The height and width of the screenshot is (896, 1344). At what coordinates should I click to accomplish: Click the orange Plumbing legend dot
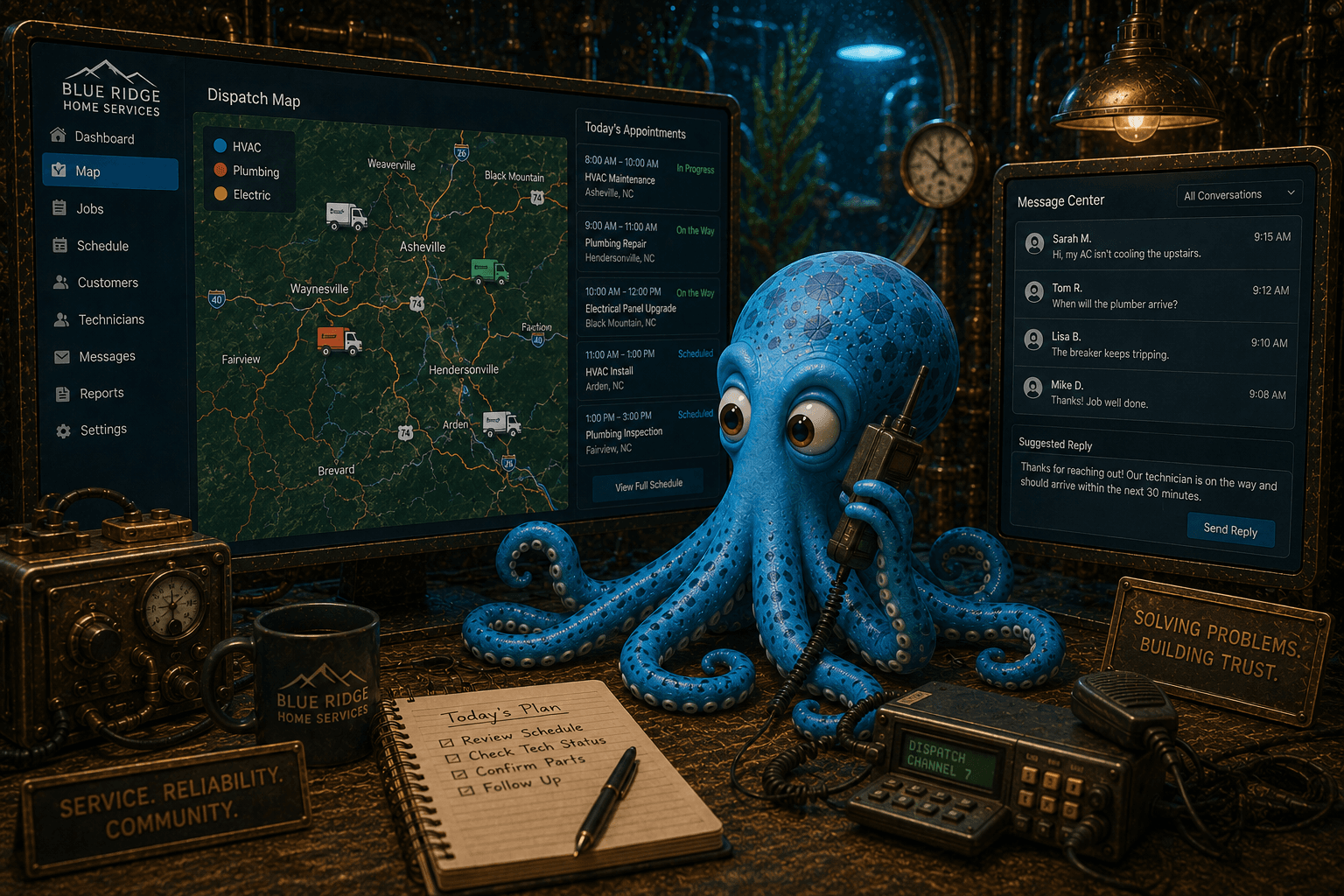coord(220,170)
